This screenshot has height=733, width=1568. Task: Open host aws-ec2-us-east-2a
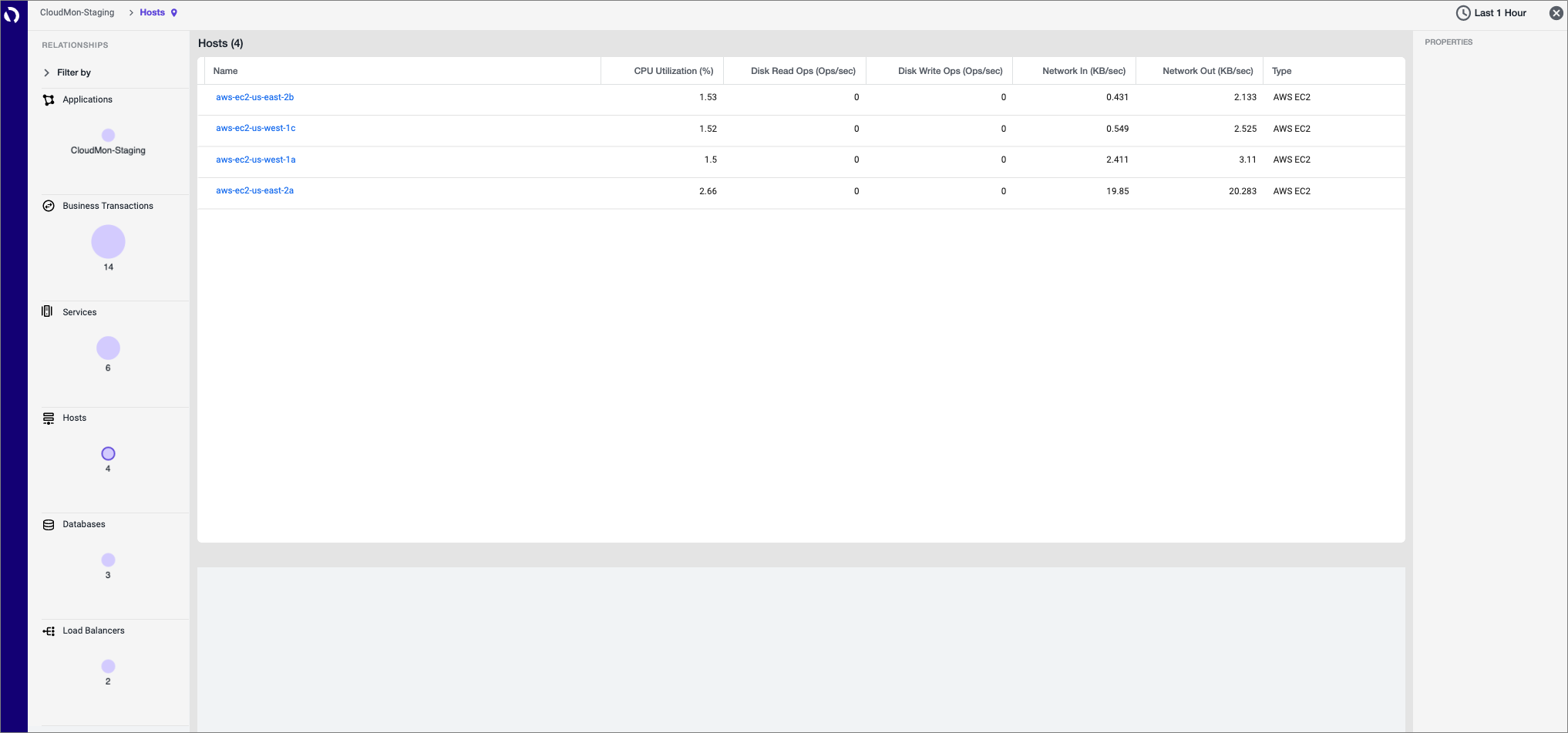(254, 190)
